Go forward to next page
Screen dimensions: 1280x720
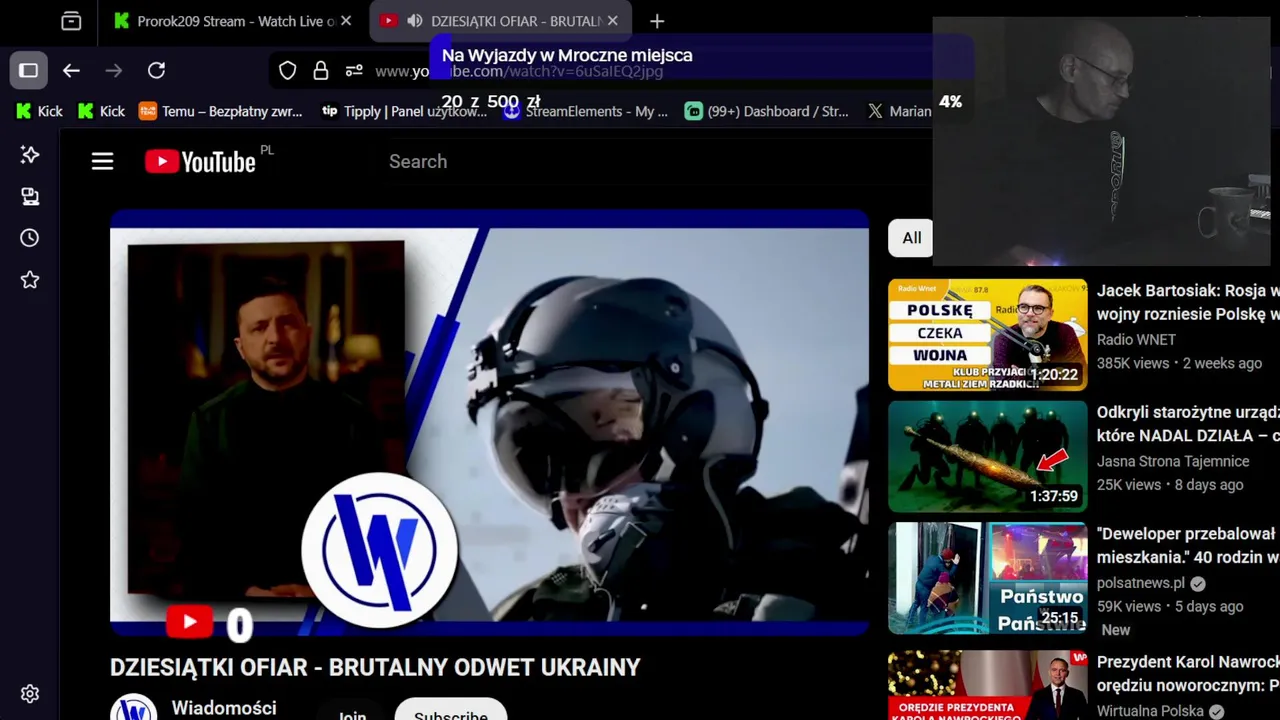click(114, 70)
